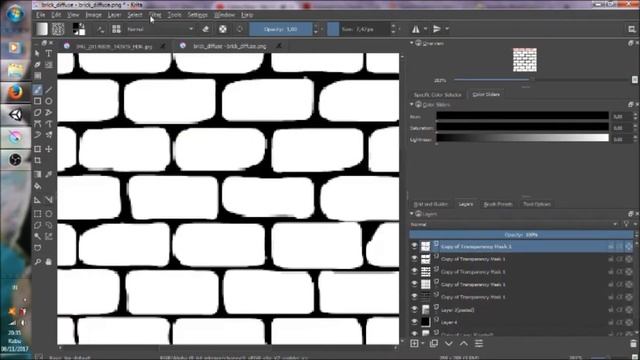Screen dimensions: 640x360
Task: Select the Rectangle shape tool
Action: 38,101
